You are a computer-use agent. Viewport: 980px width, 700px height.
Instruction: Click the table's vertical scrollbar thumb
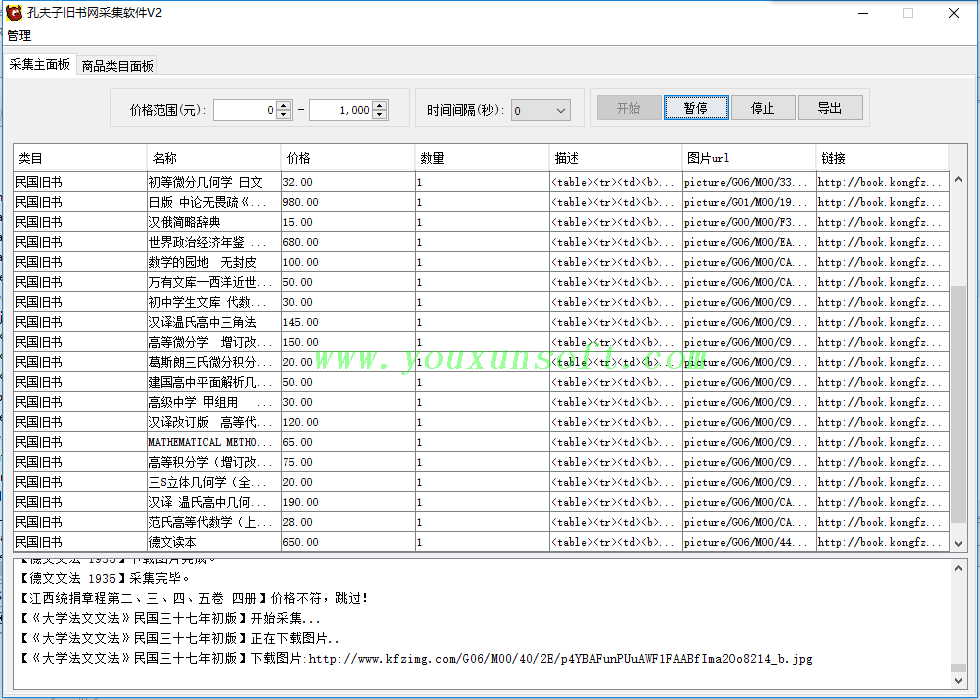[958, 404]
